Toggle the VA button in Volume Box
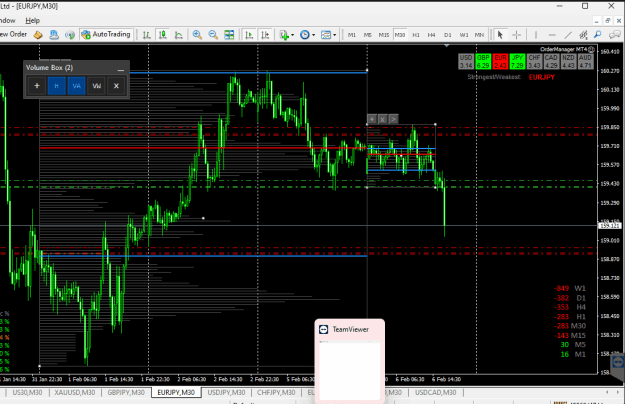Screen dimensions: 625x404 77,86
